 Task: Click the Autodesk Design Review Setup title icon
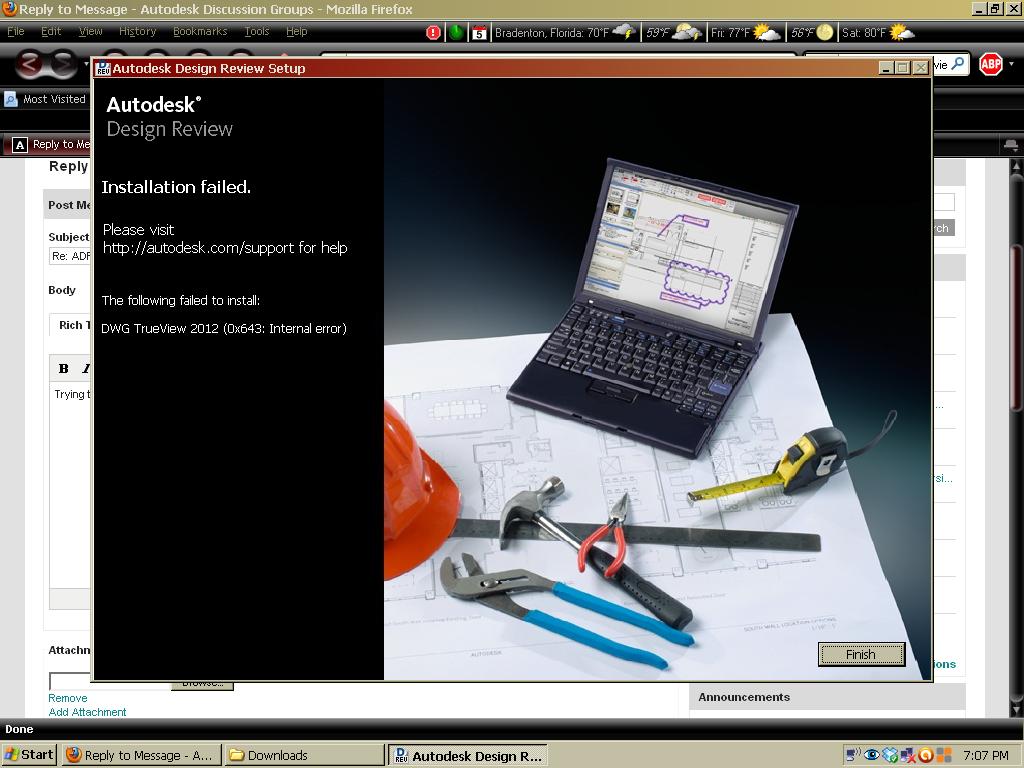point(103,68)
